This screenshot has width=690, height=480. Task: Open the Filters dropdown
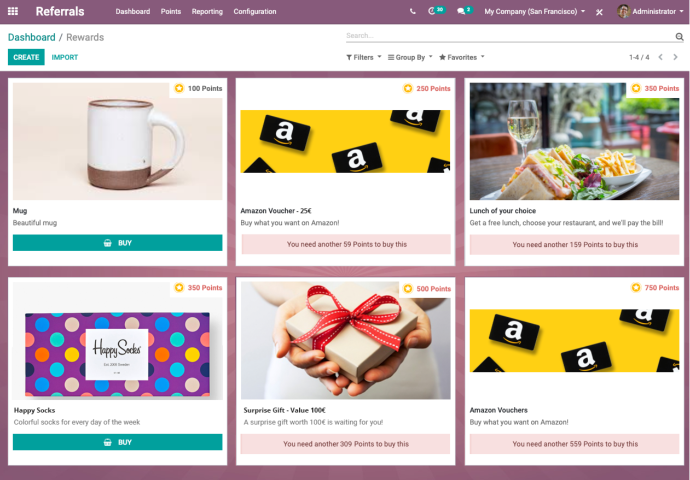(x=363, y=57)
